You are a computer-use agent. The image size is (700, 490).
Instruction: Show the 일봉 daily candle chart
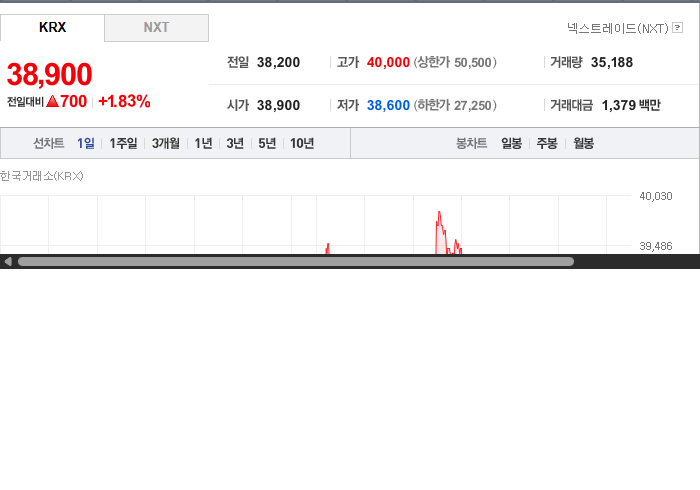click(511, 143)
